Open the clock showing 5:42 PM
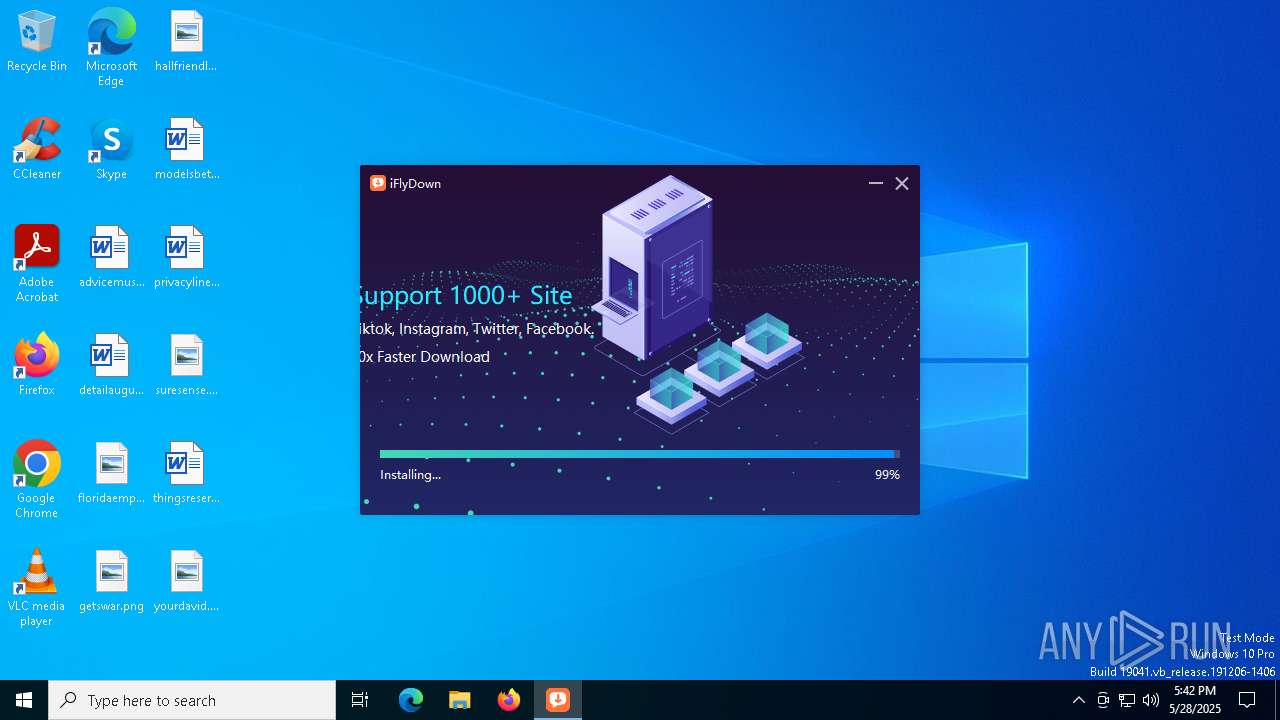 (1195, 700)
